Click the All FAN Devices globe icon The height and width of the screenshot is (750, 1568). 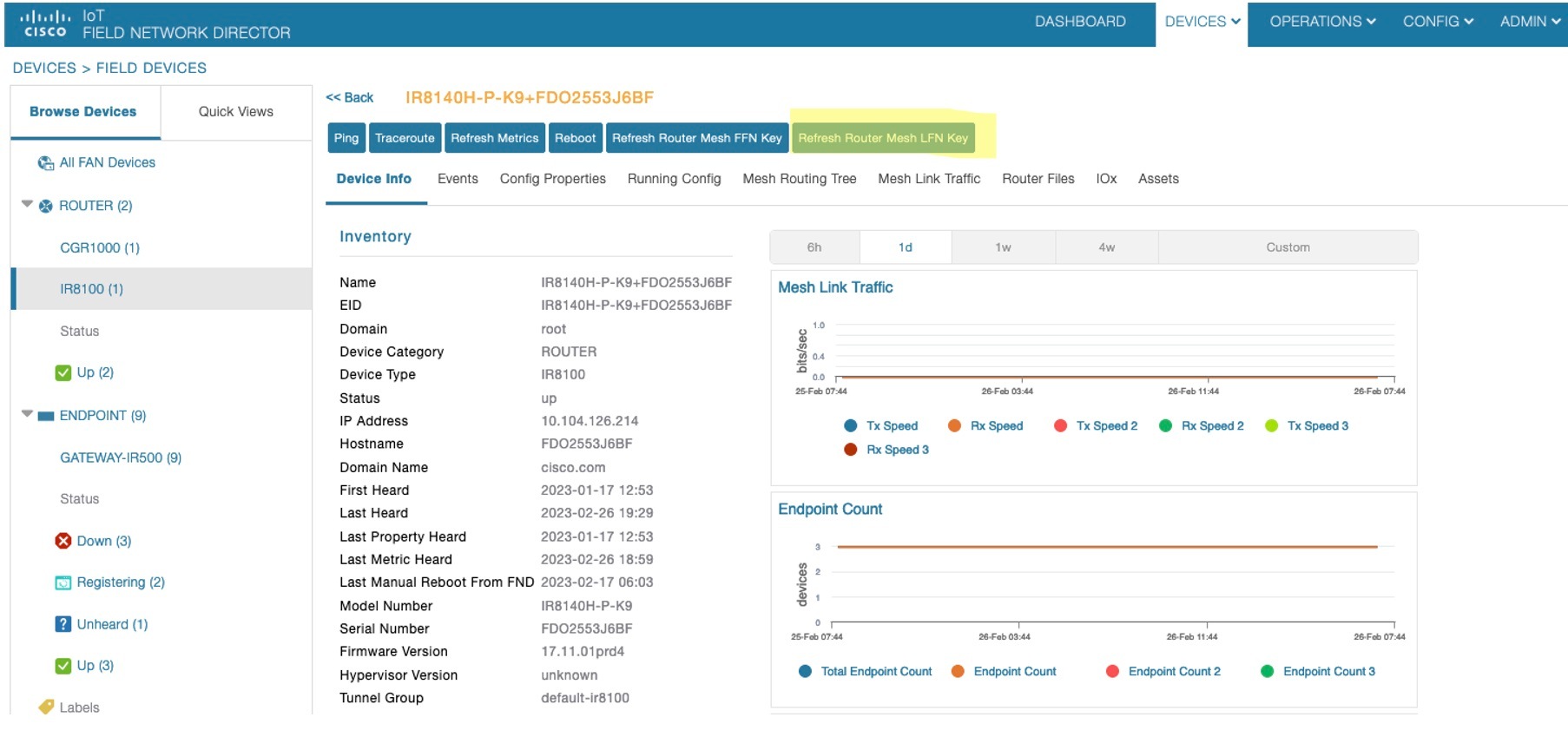click(46, 163)
